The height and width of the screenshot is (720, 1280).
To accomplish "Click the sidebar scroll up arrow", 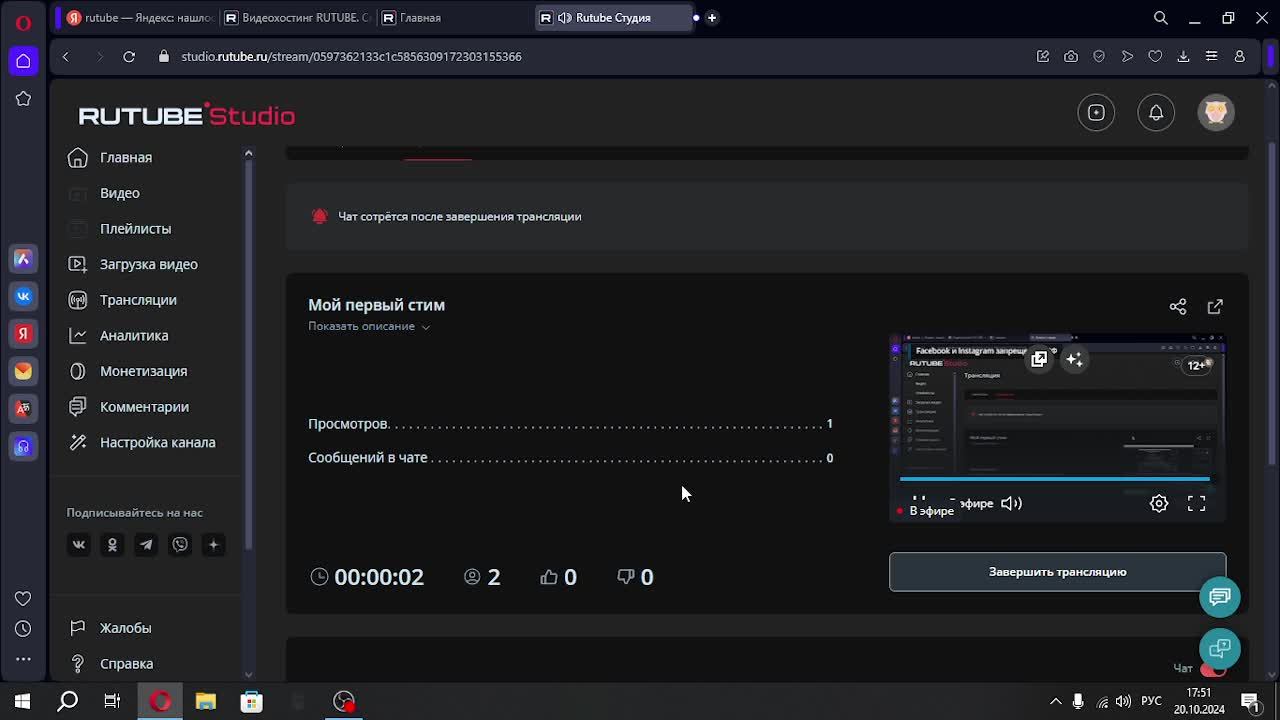I will click(x=248, y=153).
